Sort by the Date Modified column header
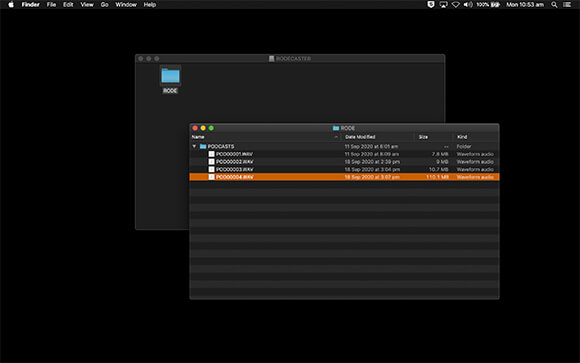Image resolution: width=580 pixels, height=363 pixels. (x=360, y=137)
